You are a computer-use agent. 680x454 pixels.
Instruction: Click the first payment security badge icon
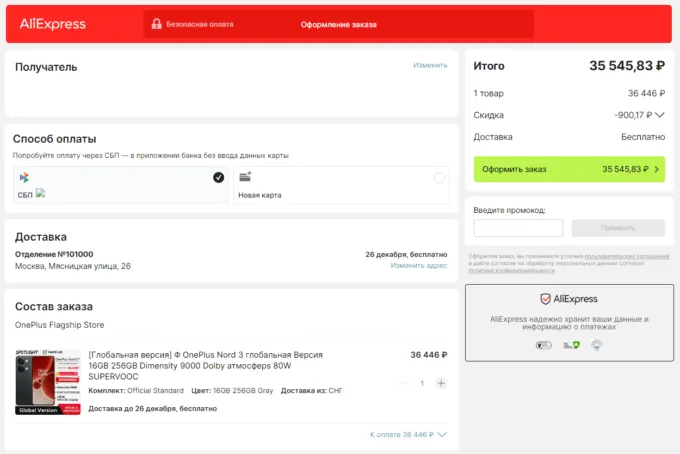[x=543, y=345]
